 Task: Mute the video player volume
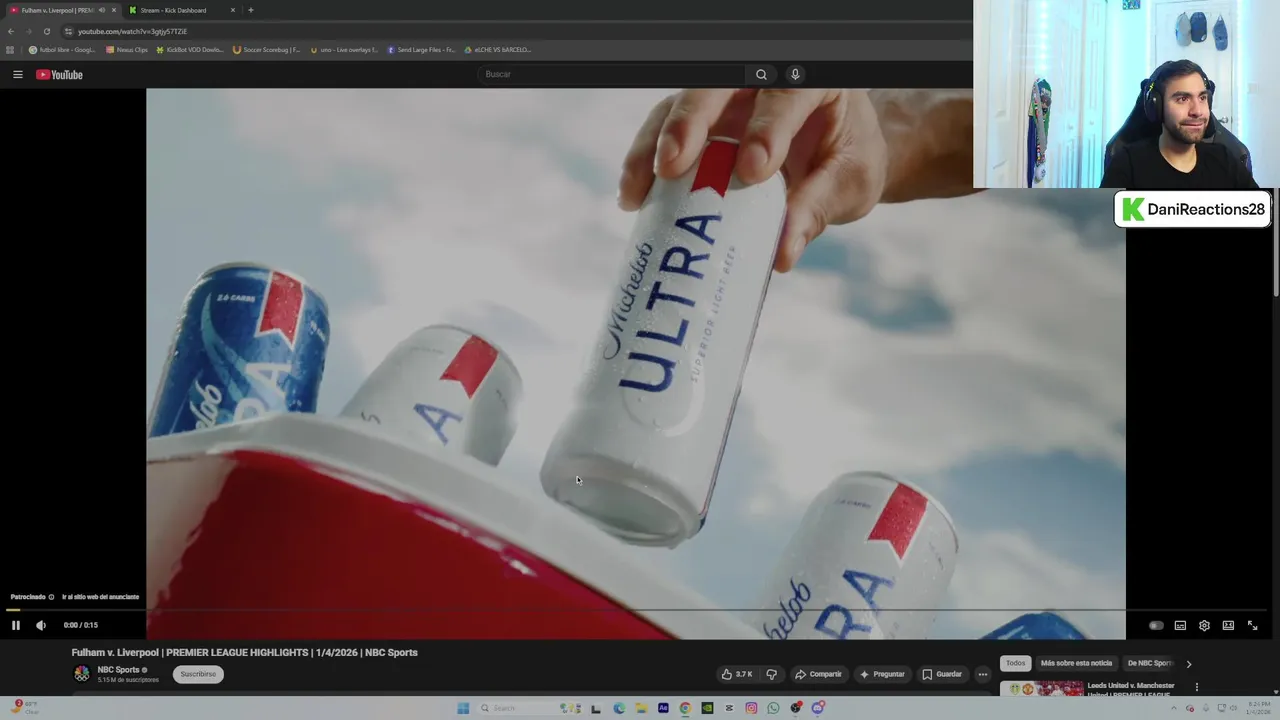41,625
